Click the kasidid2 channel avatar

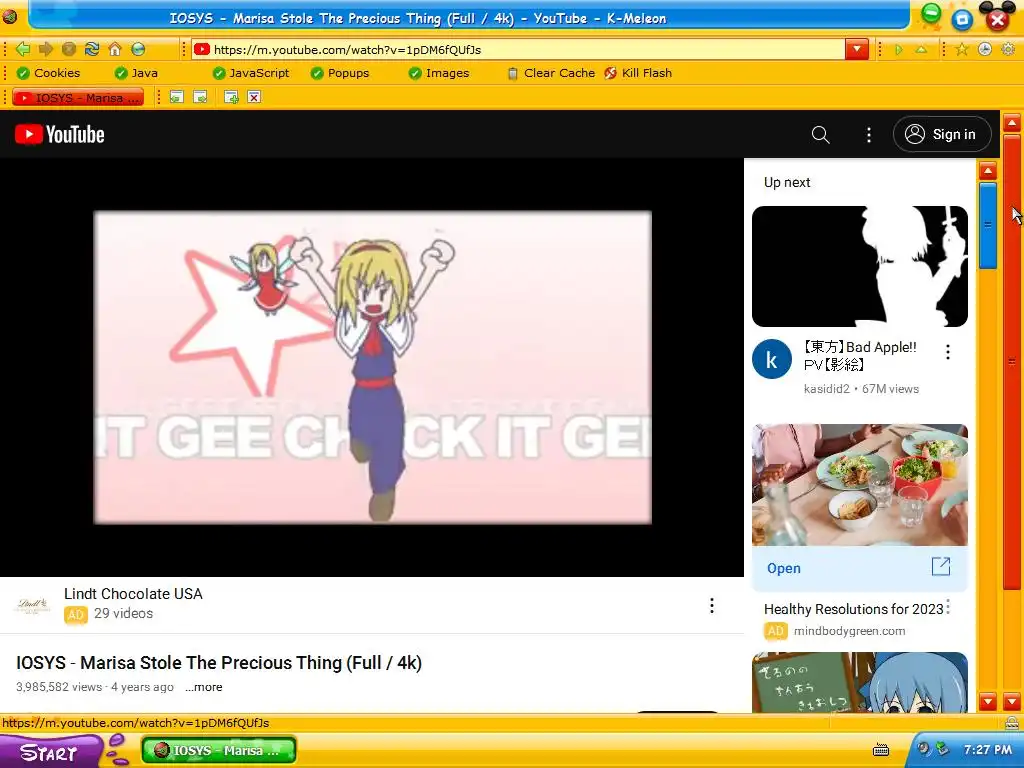pyautogui.click(x=772, y=359)
